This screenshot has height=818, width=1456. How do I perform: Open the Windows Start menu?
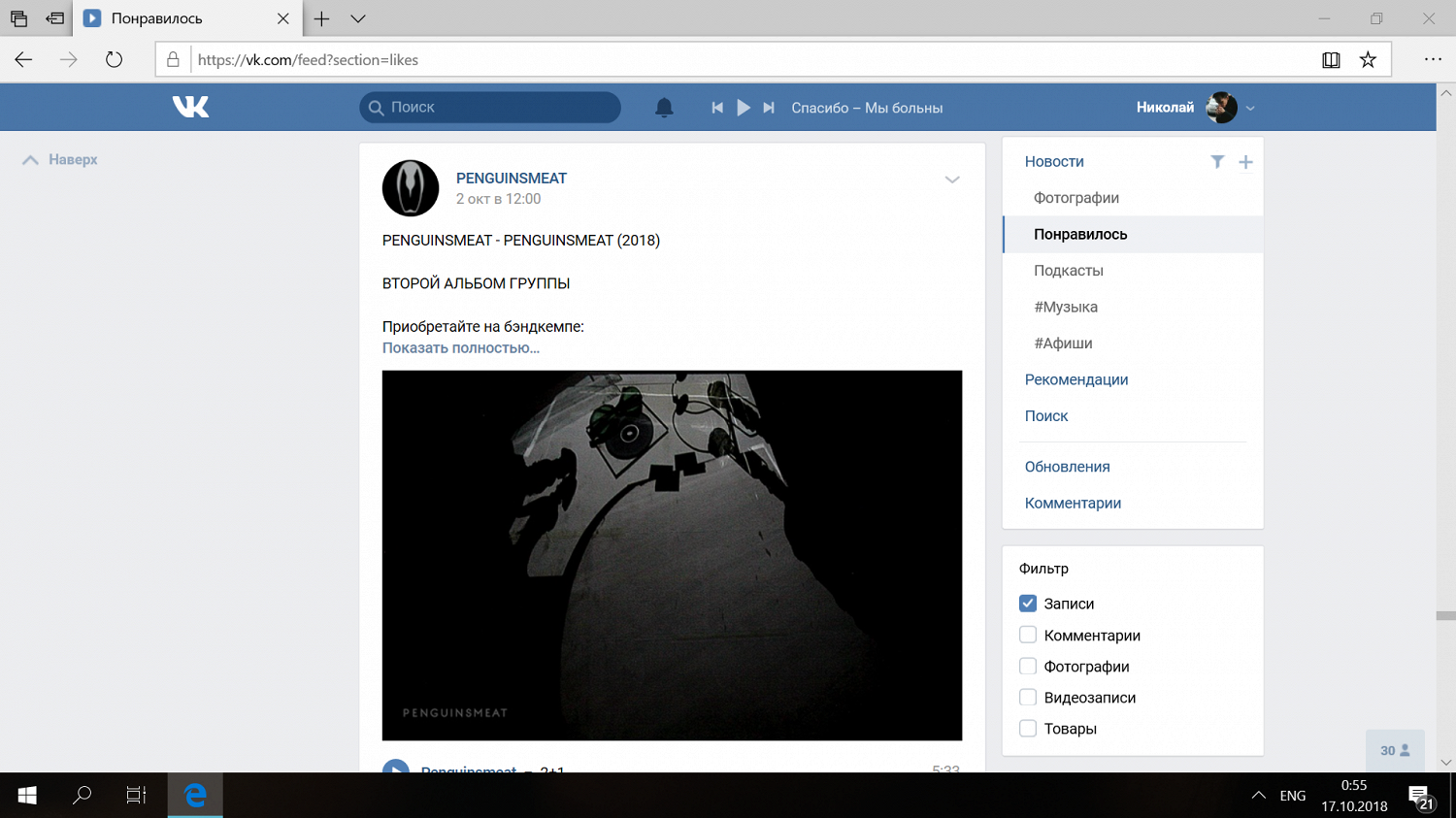pyautogui.click(x=27, y=796)
